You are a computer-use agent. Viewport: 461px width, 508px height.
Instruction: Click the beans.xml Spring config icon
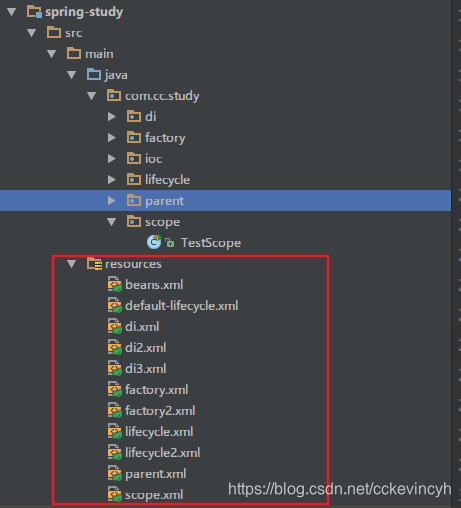(114, 285)
